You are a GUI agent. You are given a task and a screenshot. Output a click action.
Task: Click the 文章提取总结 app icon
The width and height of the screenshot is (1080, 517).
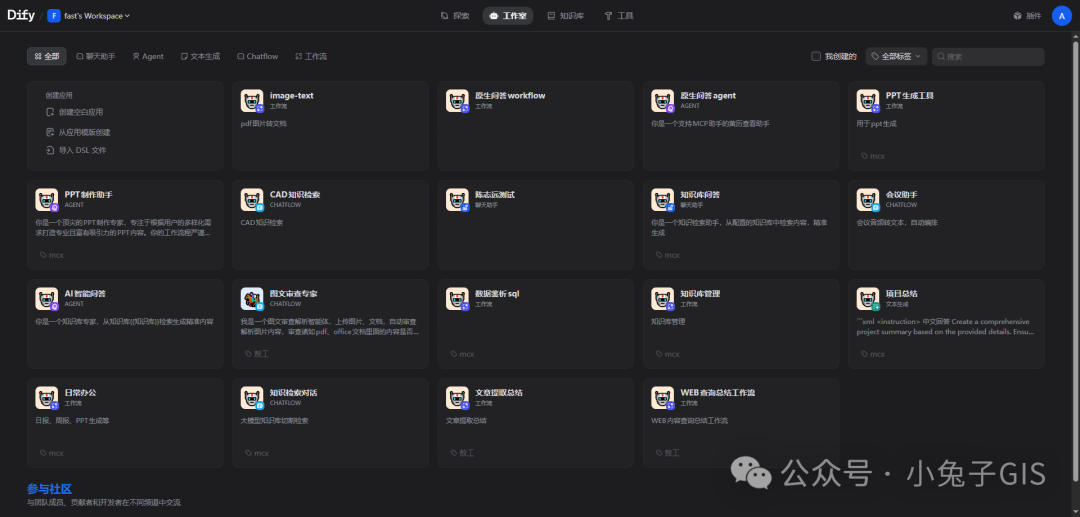point(457,398)
